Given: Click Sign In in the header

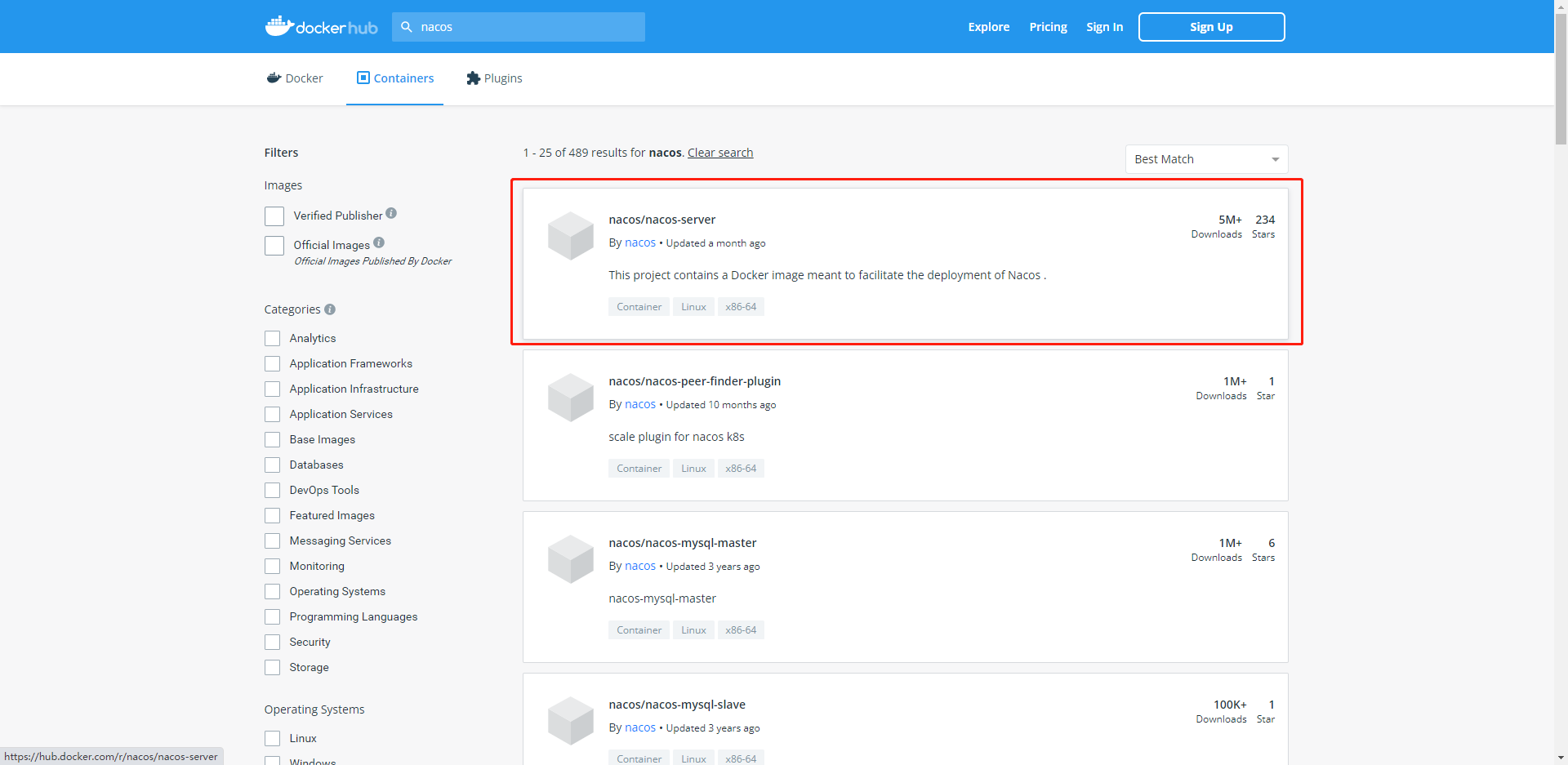Looking at the screenshot, I should click(x=1104, y=27).
